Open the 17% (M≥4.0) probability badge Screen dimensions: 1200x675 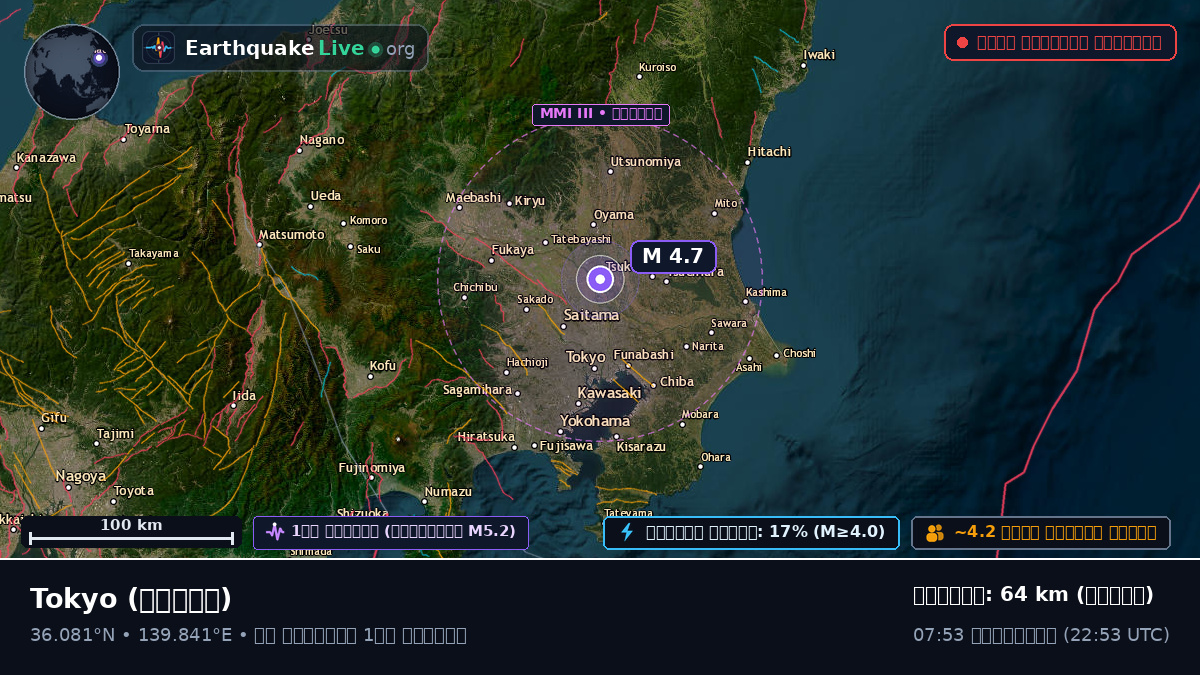coord(751,533)
